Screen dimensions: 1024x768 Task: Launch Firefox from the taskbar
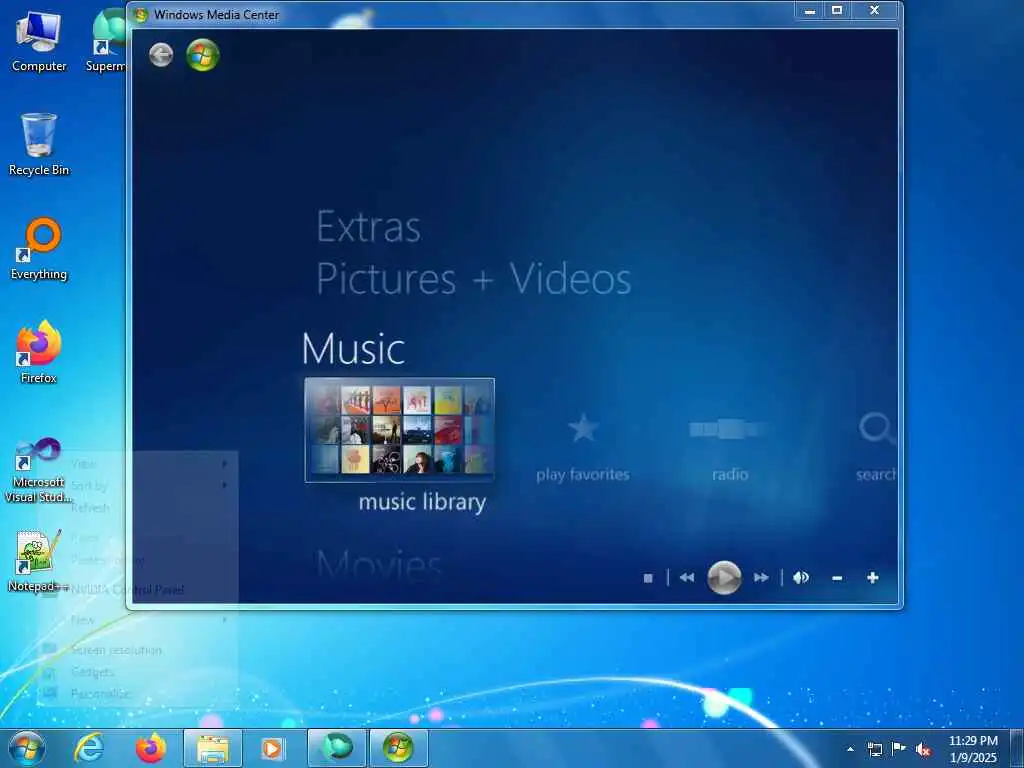150,748
